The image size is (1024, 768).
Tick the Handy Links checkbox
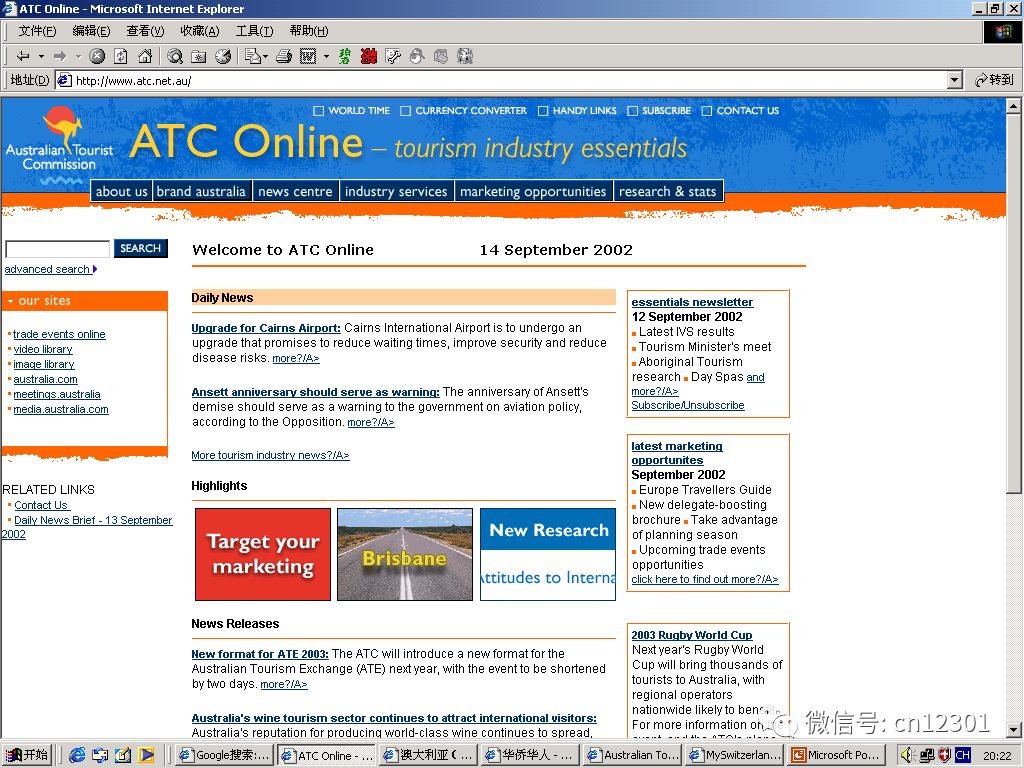(x=543, y=111)
